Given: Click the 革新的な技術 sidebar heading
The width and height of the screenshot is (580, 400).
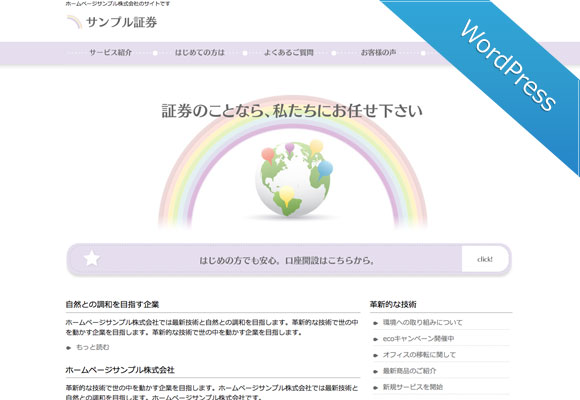Looking at the screenshot, I should tap(393, 305).
